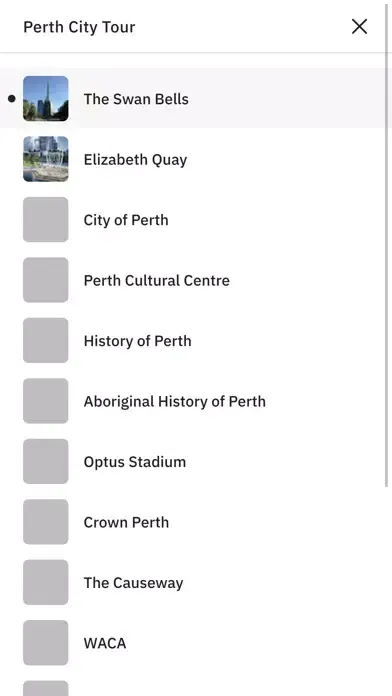
Task: Select Optus Stadium in the tour list
Action: pos(194,462)
